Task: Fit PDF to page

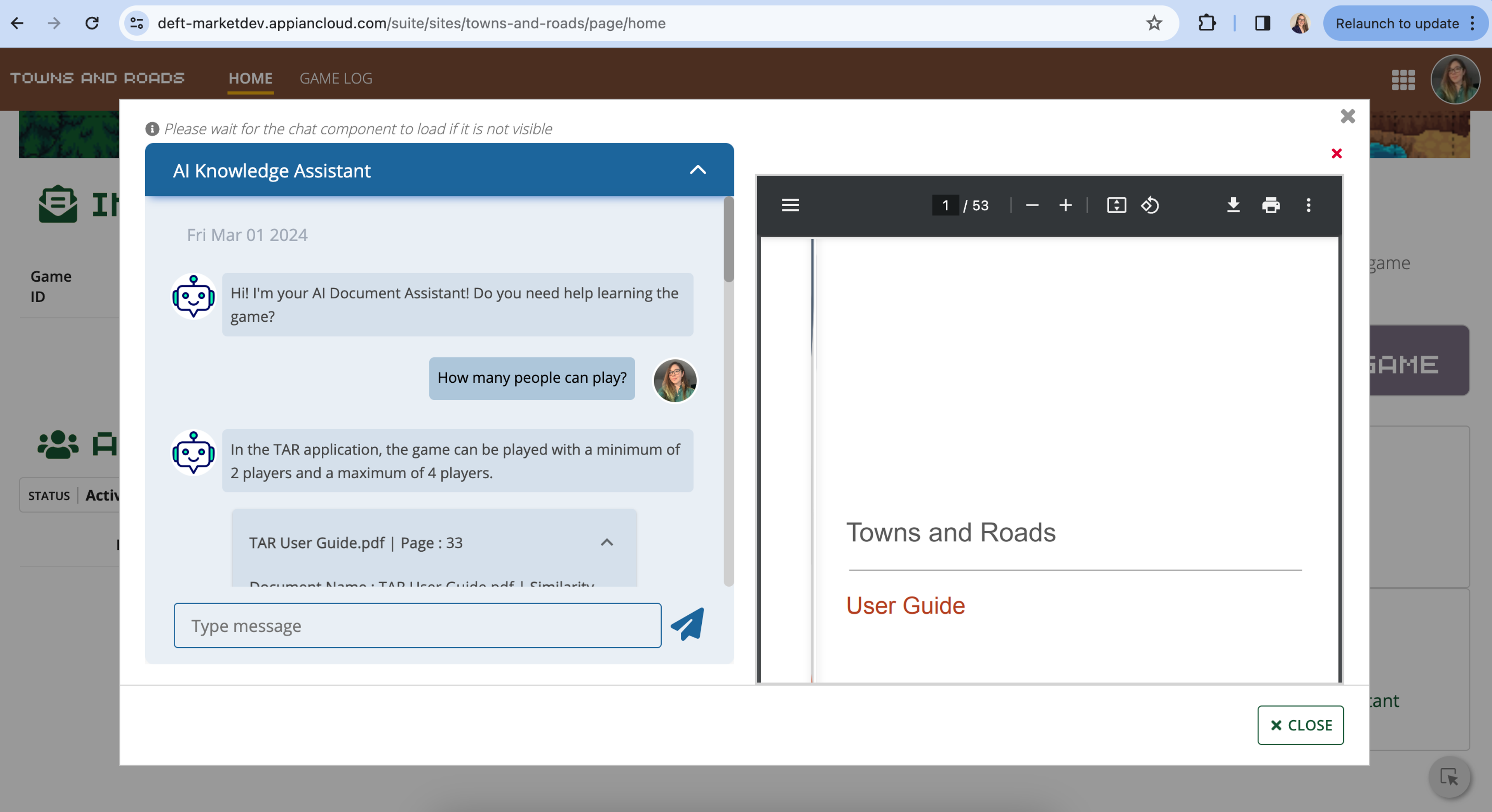Action: [x=1116, y=206]
